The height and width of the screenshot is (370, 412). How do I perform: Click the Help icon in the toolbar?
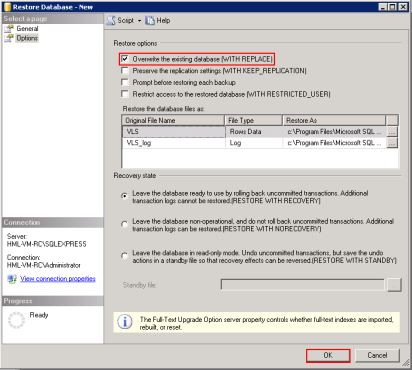150,20
